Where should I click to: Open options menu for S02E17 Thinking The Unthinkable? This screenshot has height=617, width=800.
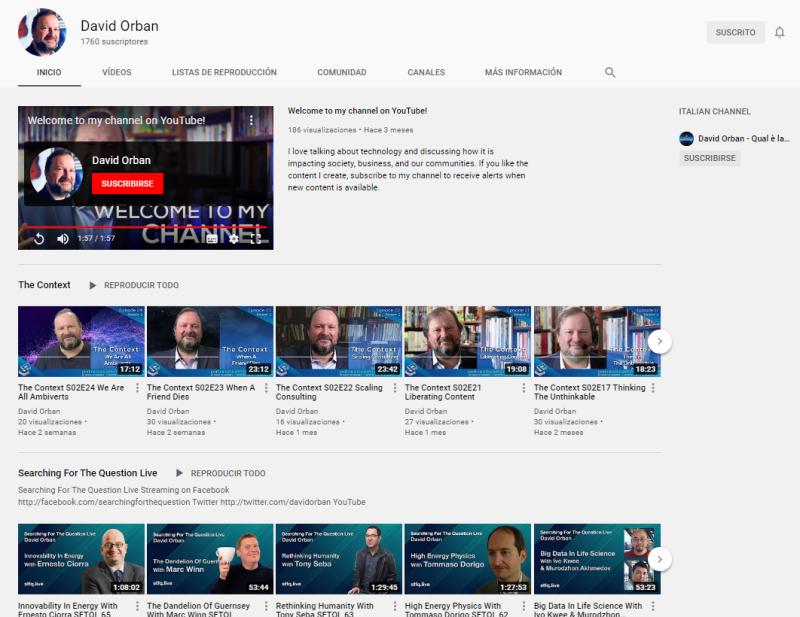pyautogui.click(x=653, y=388)
